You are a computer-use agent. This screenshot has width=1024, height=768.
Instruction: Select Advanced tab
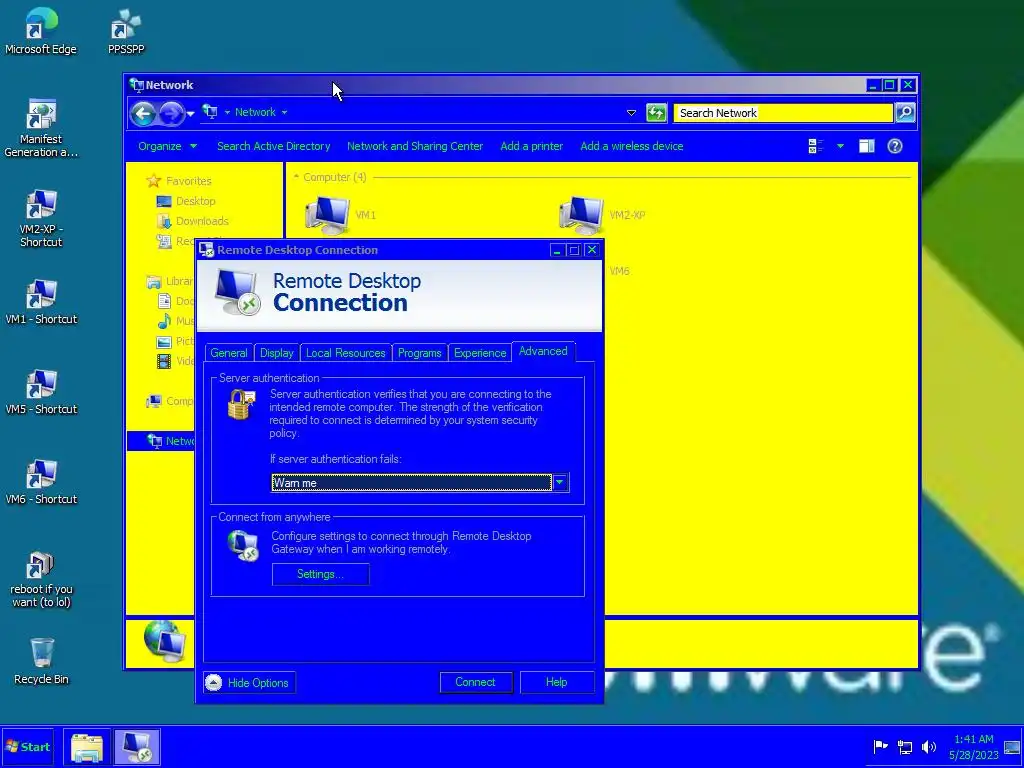tap(543, 351)
